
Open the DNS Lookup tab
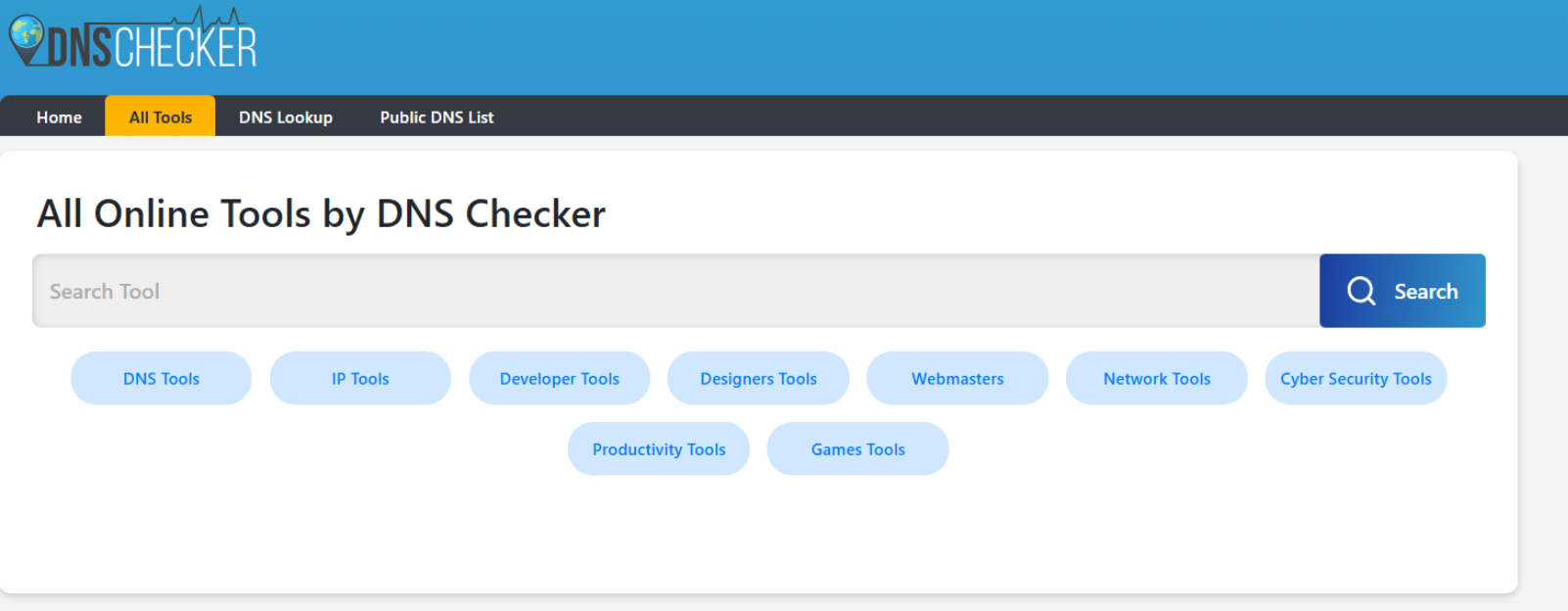pyautogui.click(x=286, y=117)
